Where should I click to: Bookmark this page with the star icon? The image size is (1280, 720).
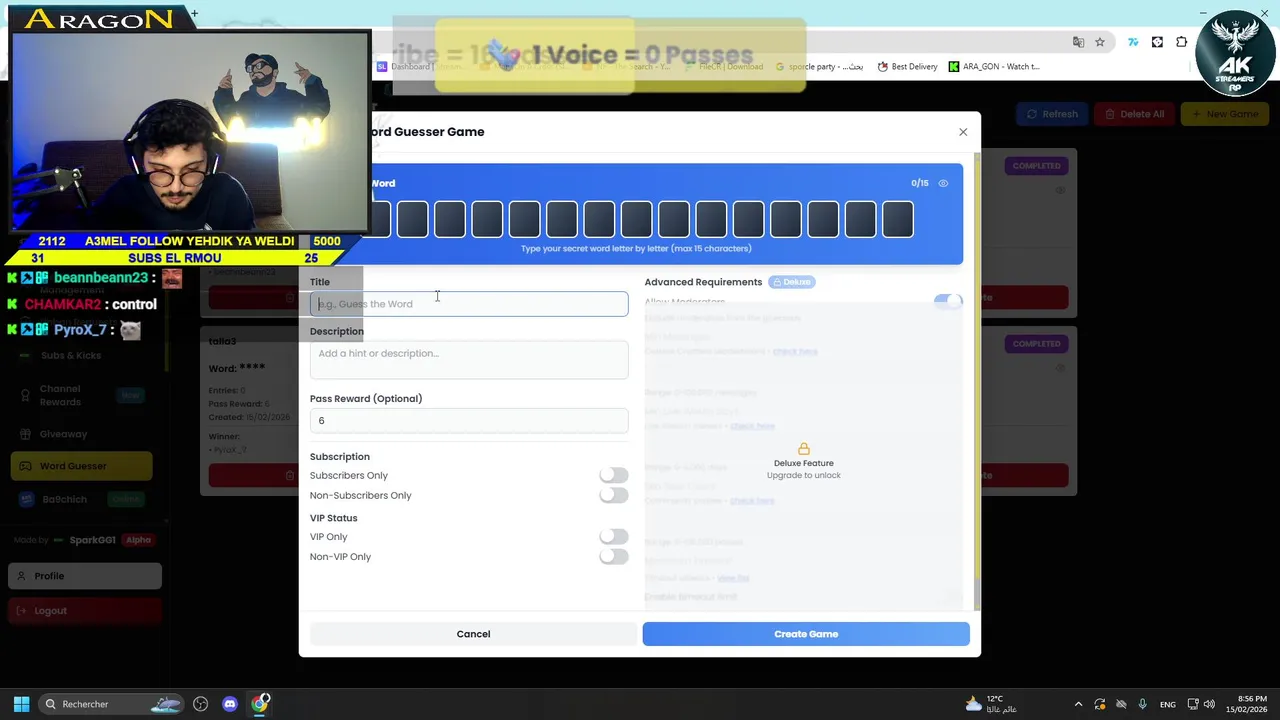tap(1100, 42)
